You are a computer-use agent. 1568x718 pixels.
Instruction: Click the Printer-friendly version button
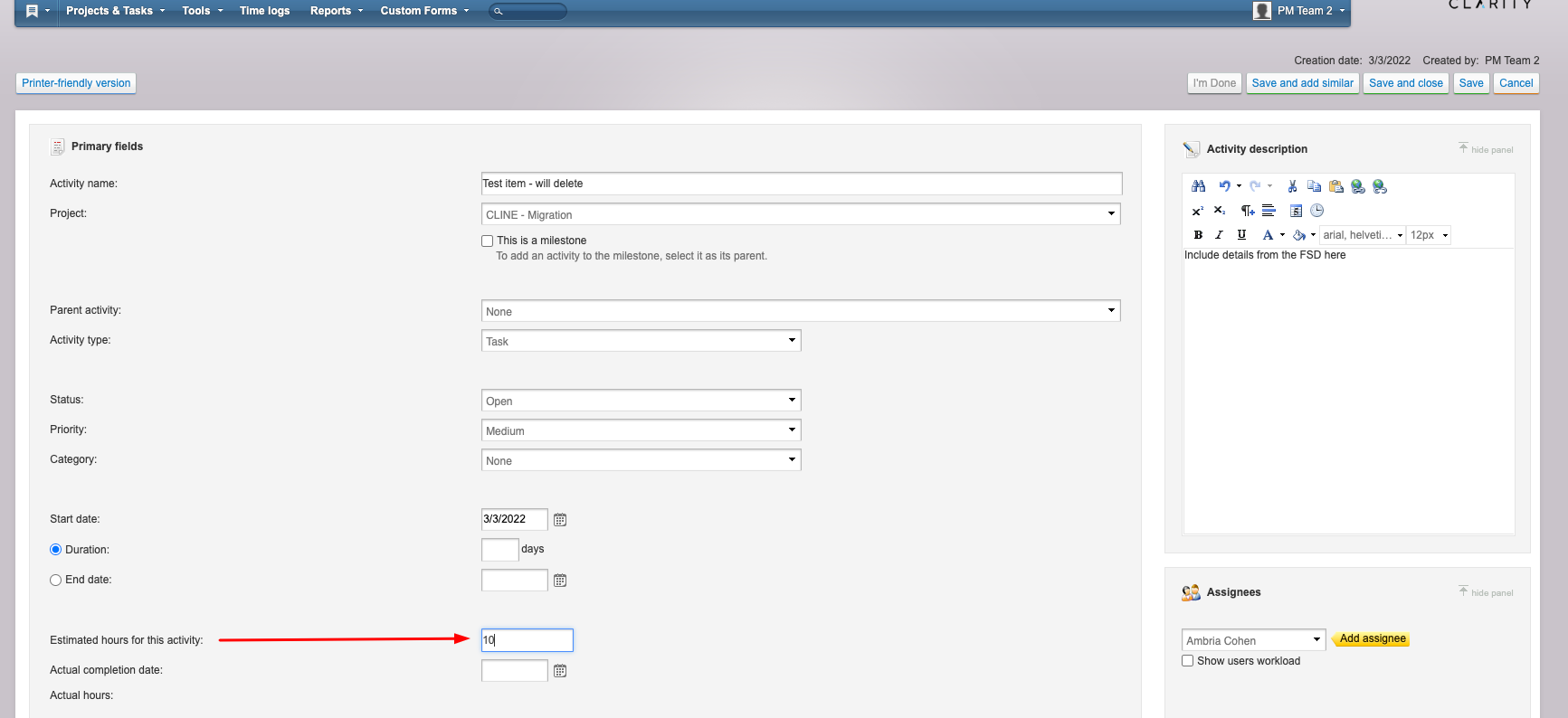(x=76, y=83)
